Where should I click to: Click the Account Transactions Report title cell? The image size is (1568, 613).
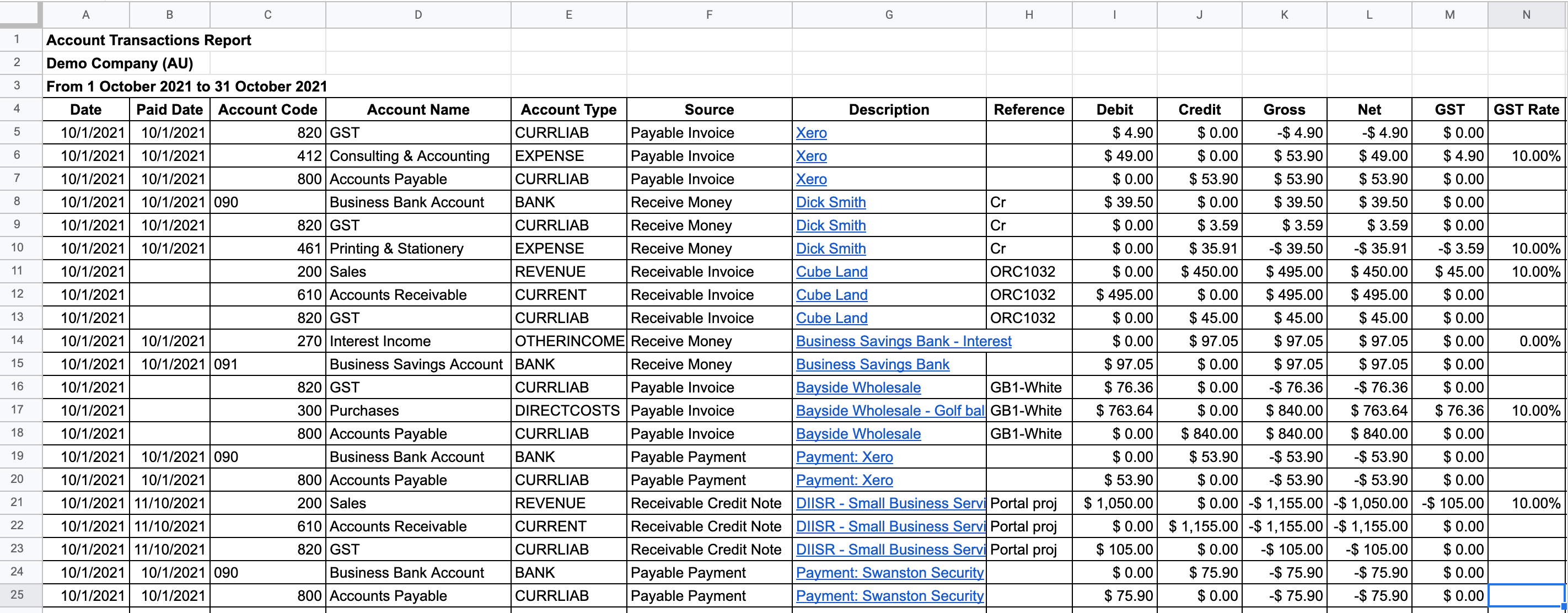[x=148, y=40]
